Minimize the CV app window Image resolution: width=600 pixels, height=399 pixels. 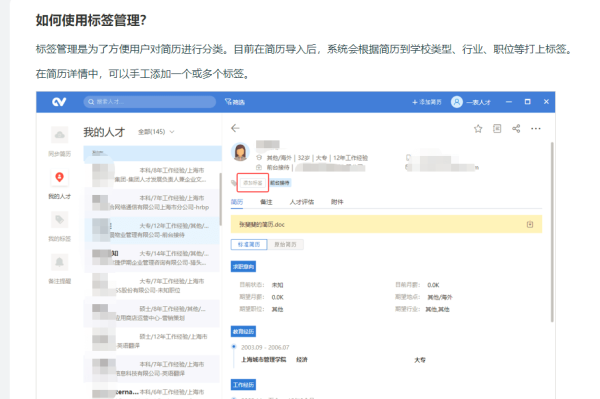coord(509,102)
